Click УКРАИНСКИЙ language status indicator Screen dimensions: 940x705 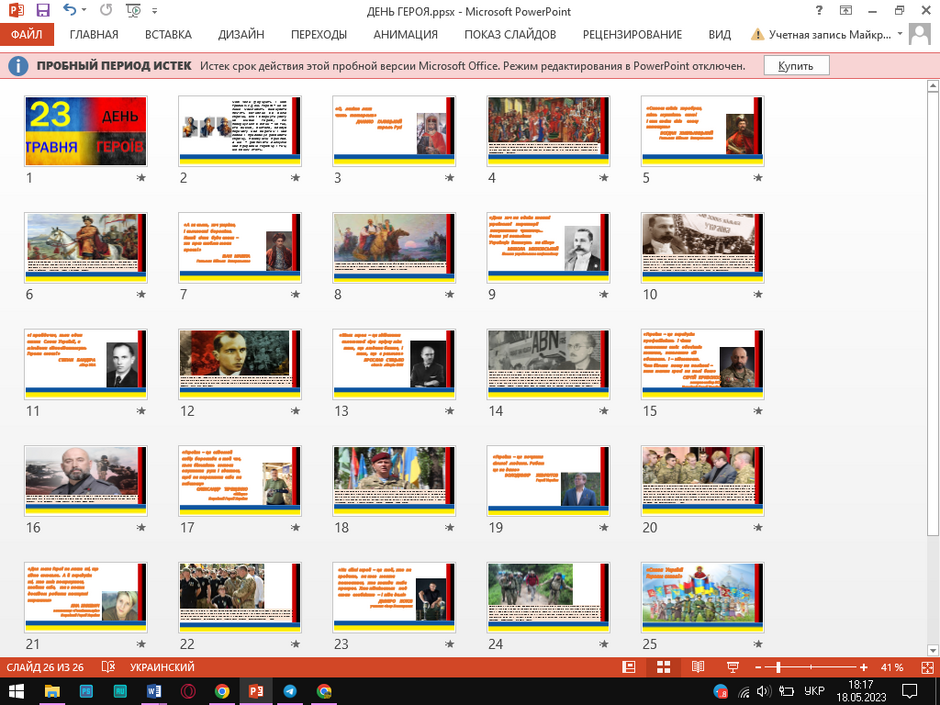[162, 667]
